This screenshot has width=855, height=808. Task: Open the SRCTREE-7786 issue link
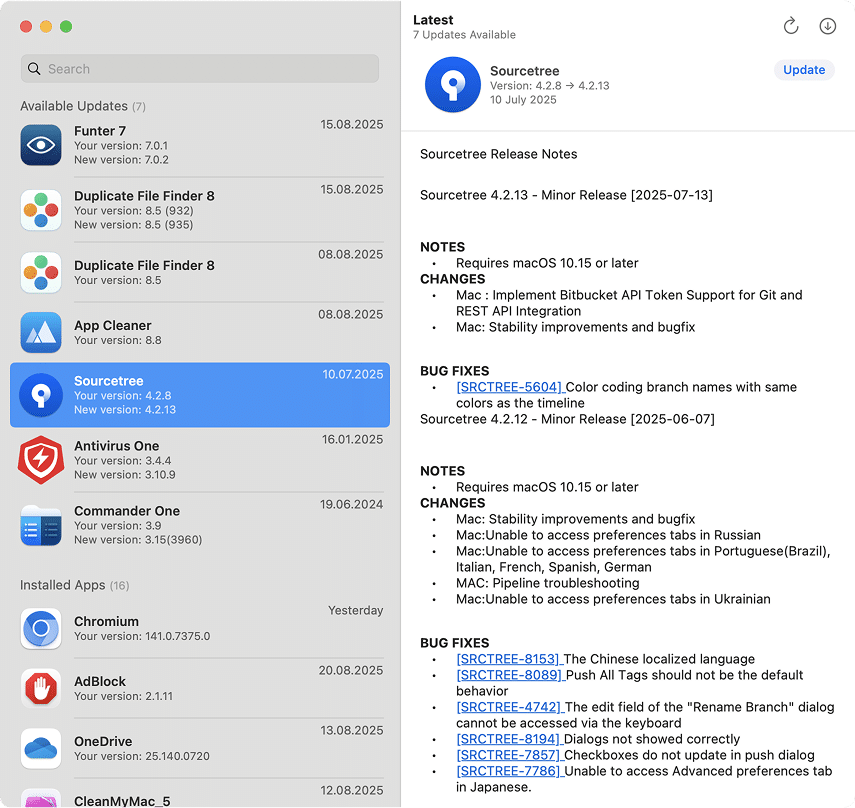509,771
